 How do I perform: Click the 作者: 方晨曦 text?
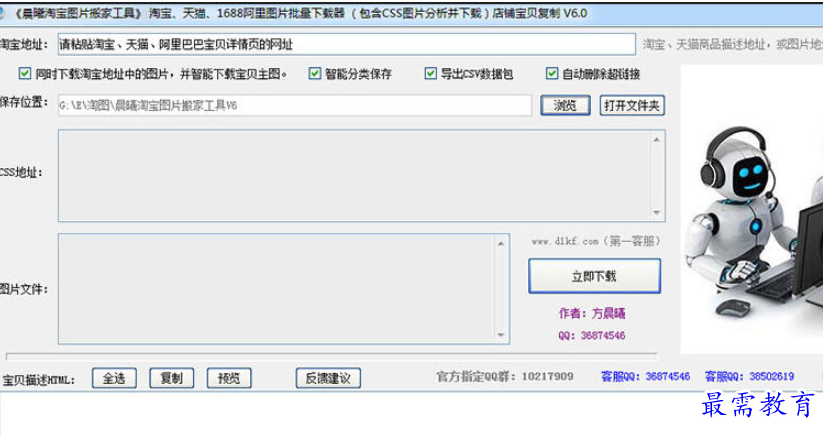tap(592, 313)
